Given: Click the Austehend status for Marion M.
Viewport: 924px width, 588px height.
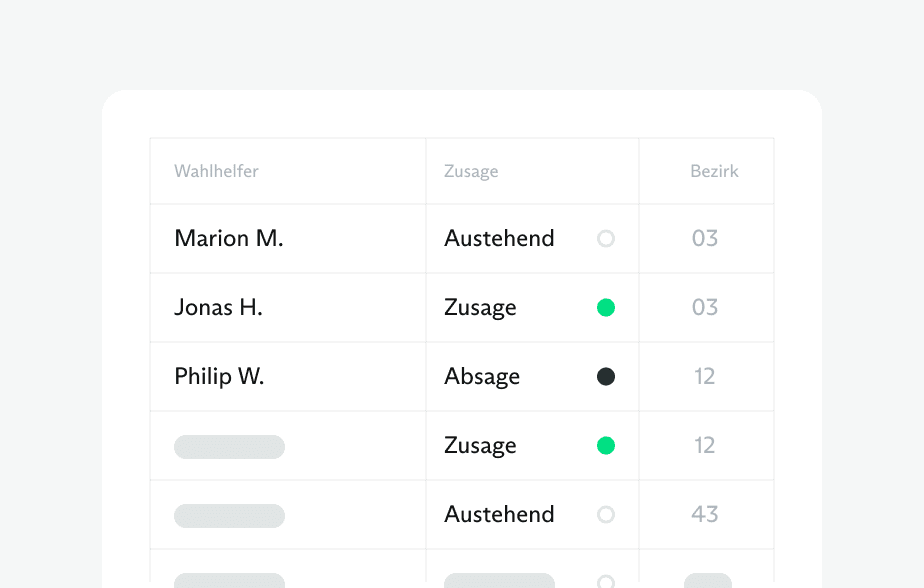Looking at the screenshot, I should pos(499,239).
